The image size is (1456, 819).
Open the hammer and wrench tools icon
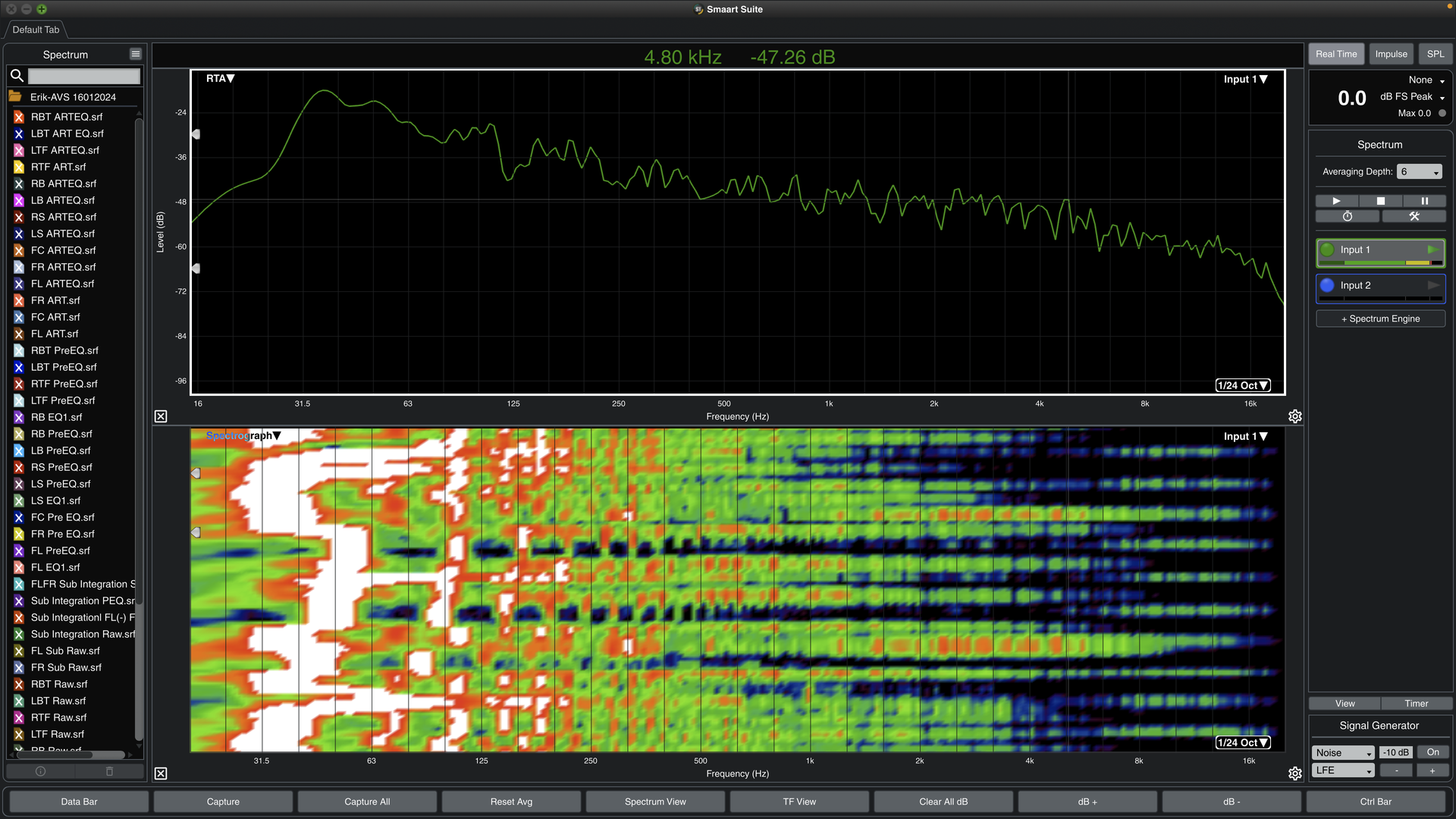(1414, 217)
